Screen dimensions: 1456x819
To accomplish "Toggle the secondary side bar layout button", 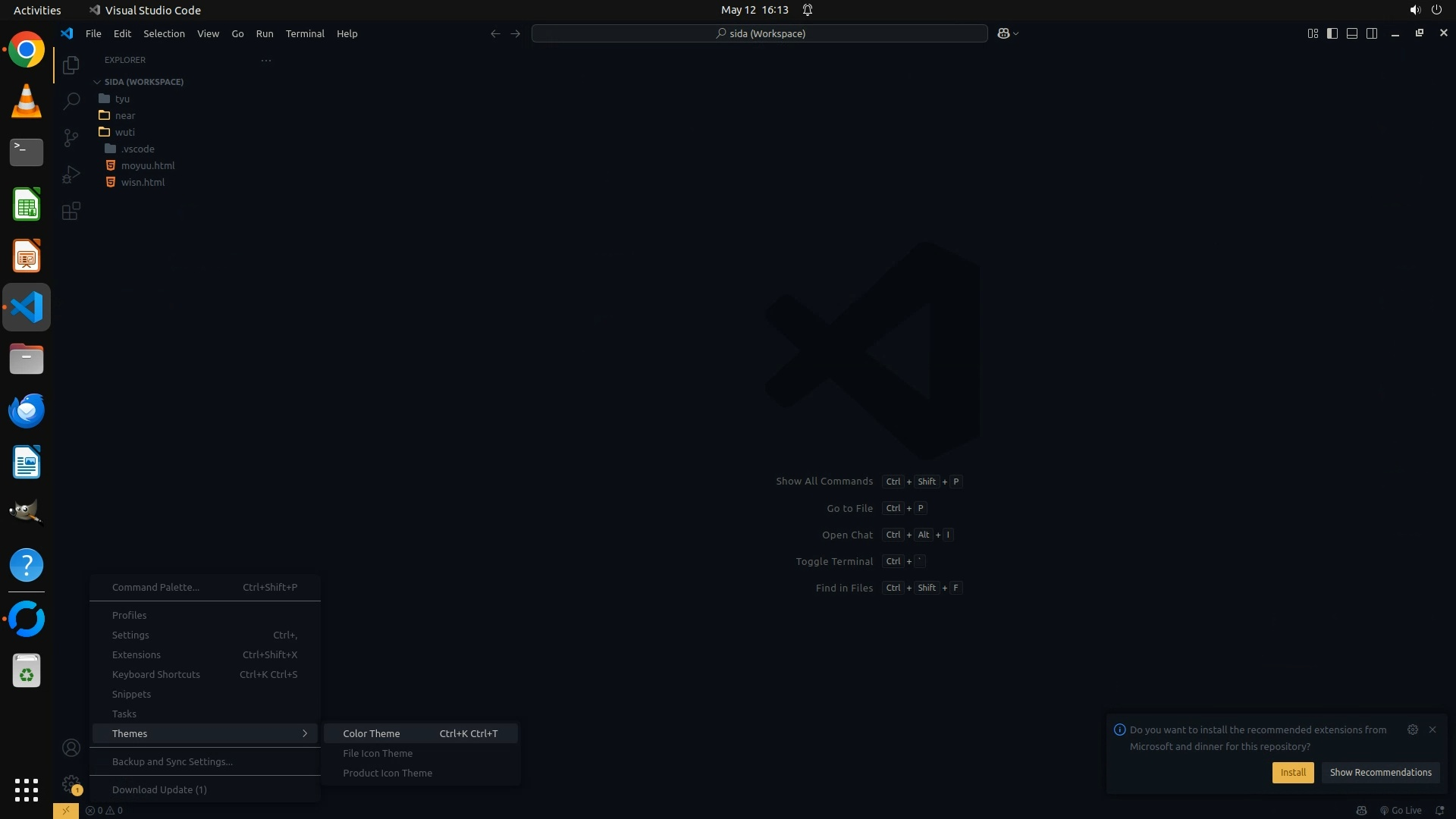I will pyautogui.click(x=1372, y=33).
